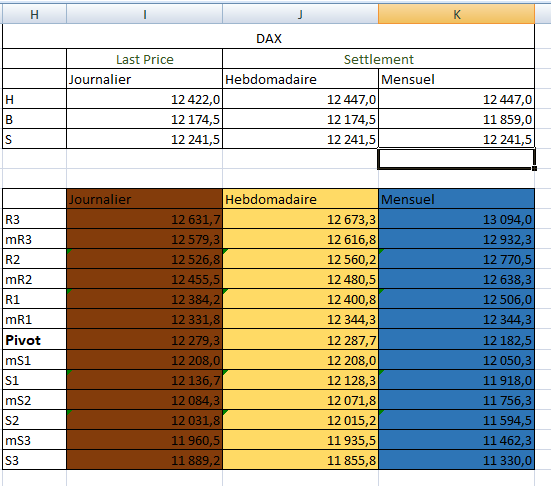Image resolution: width=551 pixels, height=486 pixels.
Task: Click cell with value 12 579,3
Action: click(144, 239)
